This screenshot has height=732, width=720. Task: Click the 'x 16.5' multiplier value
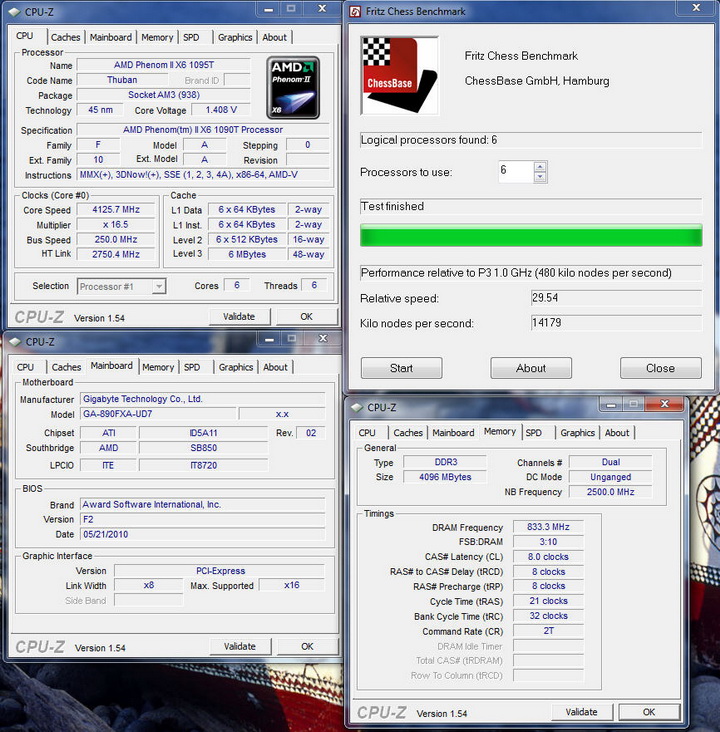pos(116,225)
